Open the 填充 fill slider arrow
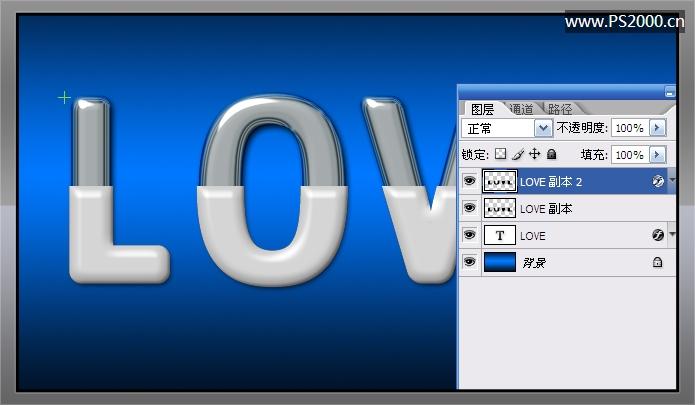Viewport: 695px width, 405px height. point(657,155)
